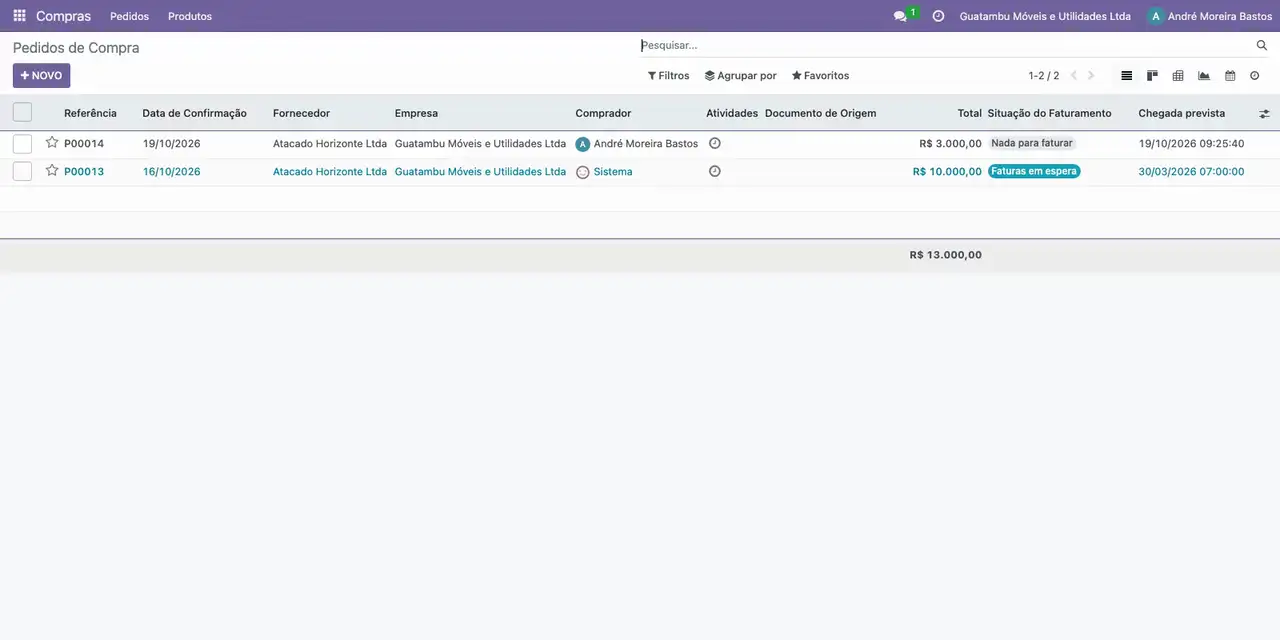Viewport: 1280px width, 640px height.
Task: Select the checkbox for order P00013
Action: coord(22,172)
